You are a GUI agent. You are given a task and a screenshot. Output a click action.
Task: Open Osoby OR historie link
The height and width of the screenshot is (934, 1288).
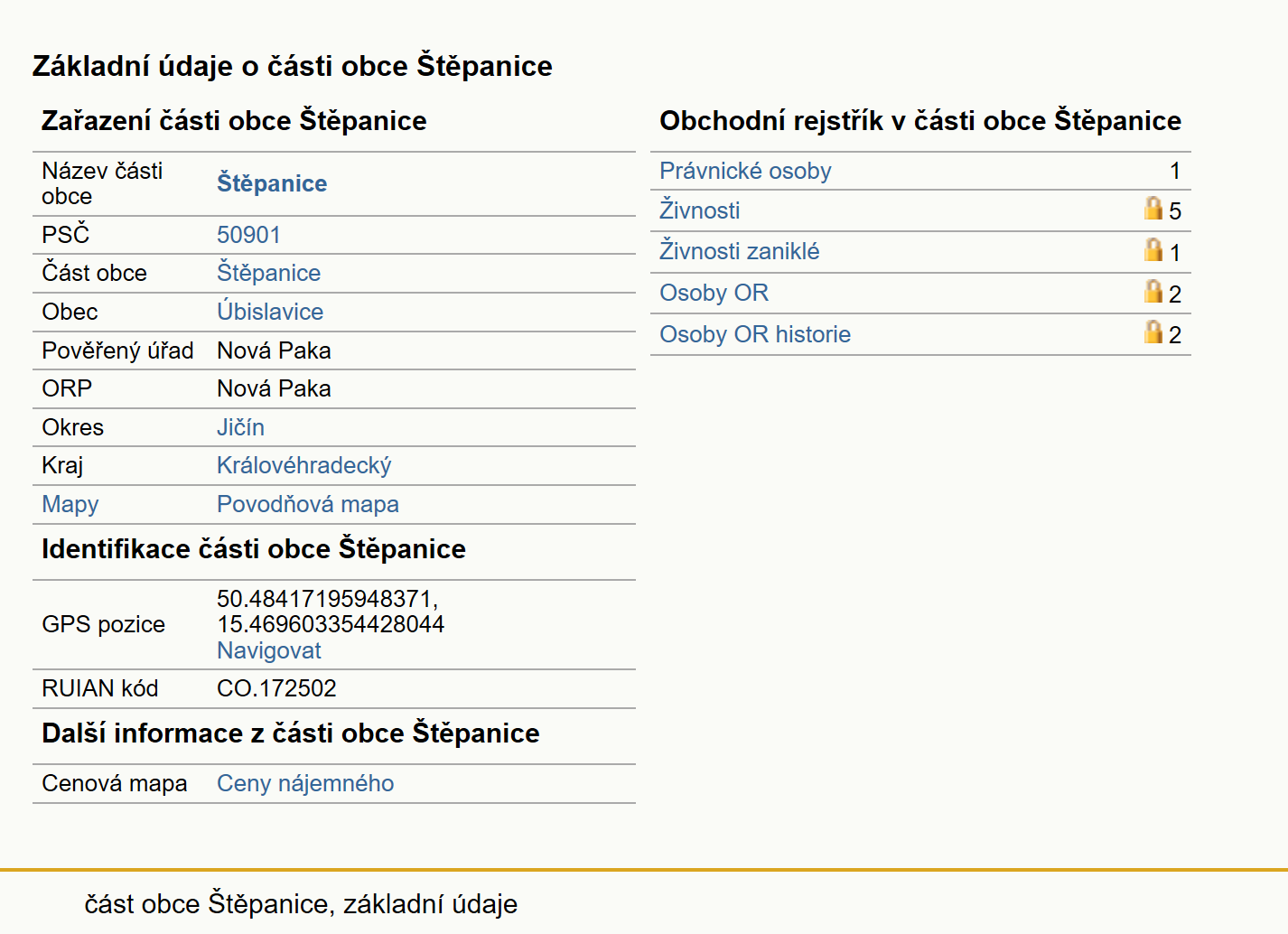coord(755,334)
